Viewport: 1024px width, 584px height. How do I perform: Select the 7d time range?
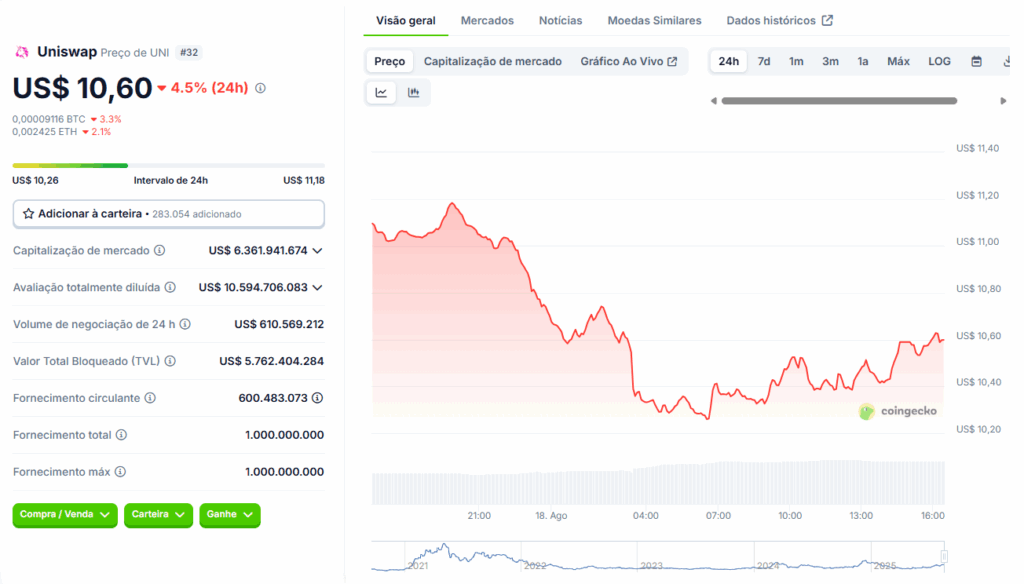[x=763, y=61]
